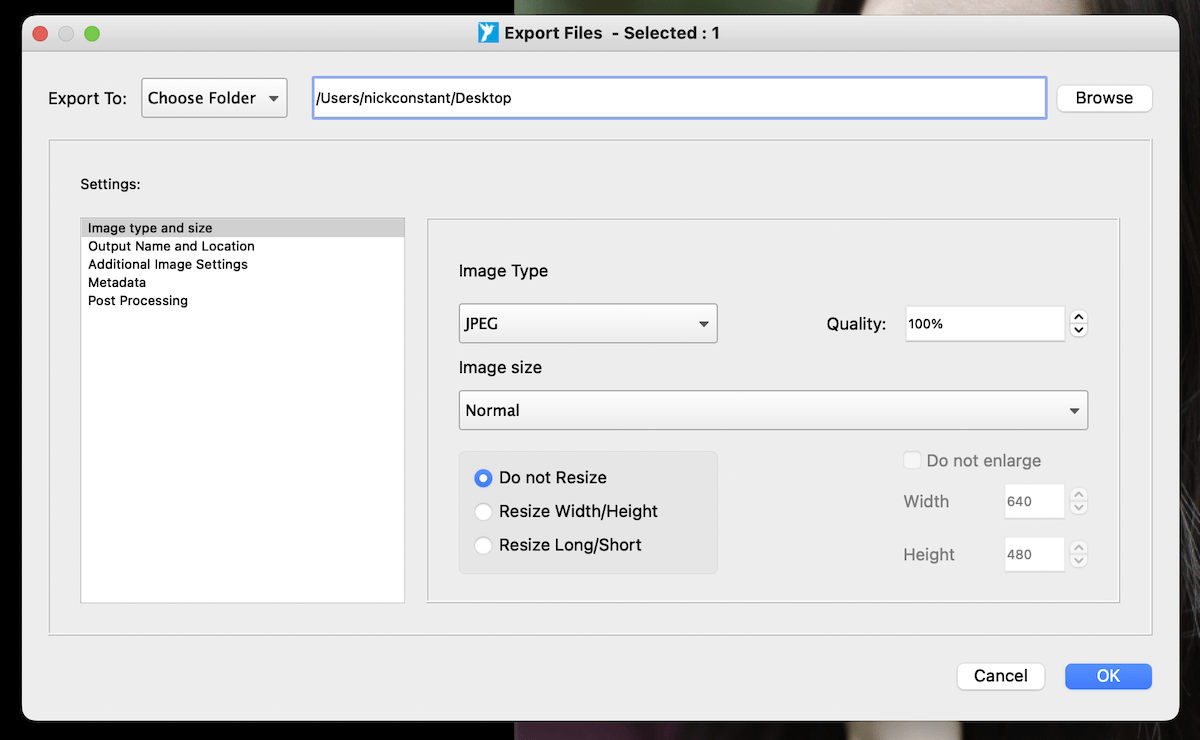Screen dimensions: 1200x740
Task: Select Additional Image Settings
Action: [166, 264]
